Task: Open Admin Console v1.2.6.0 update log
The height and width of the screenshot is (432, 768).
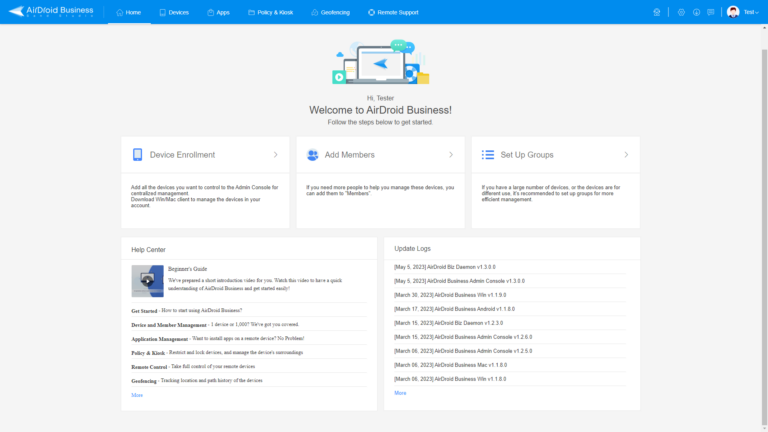Action: (463, 337)
